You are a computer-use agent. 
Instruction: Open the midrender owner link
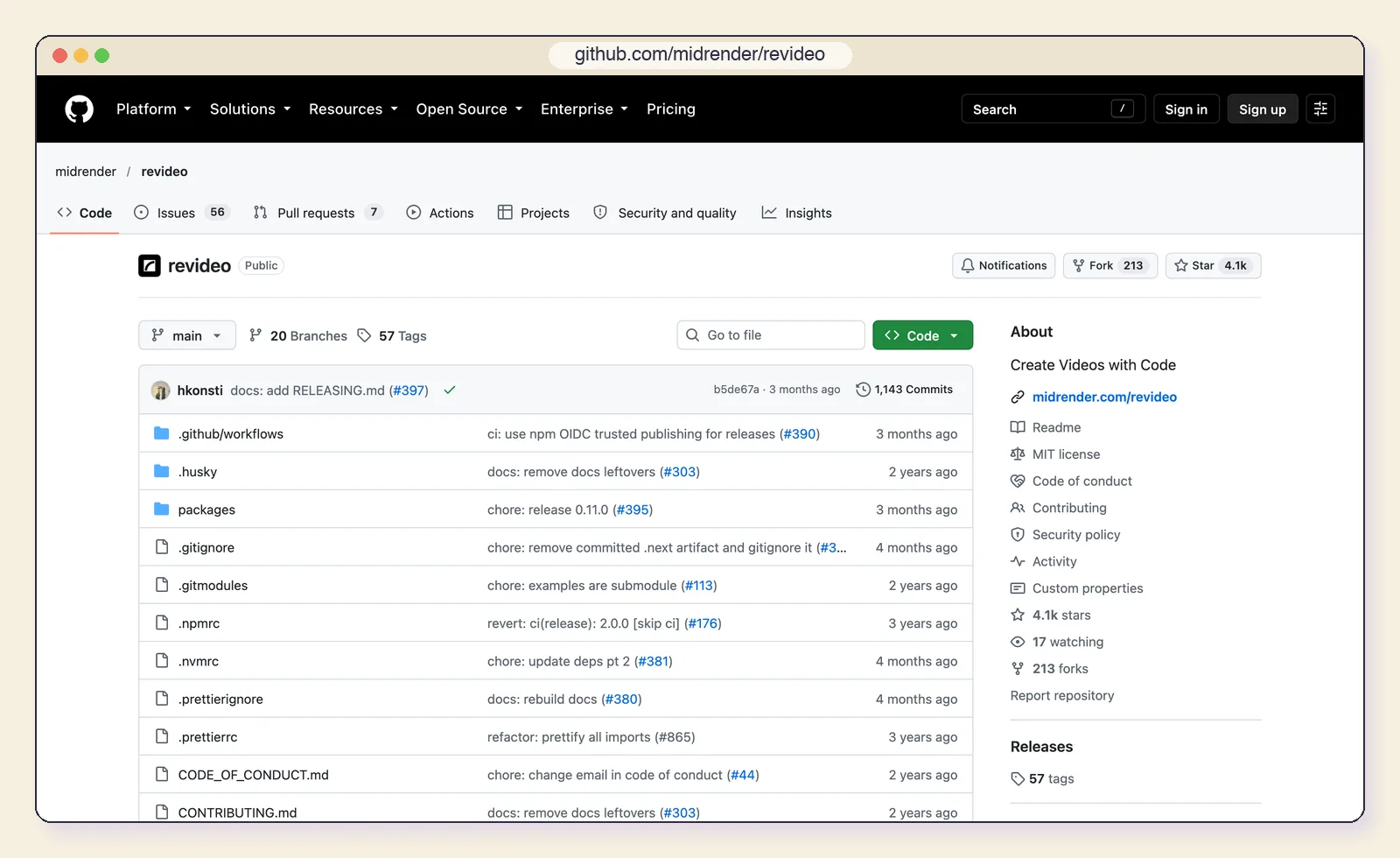(86, 172)
